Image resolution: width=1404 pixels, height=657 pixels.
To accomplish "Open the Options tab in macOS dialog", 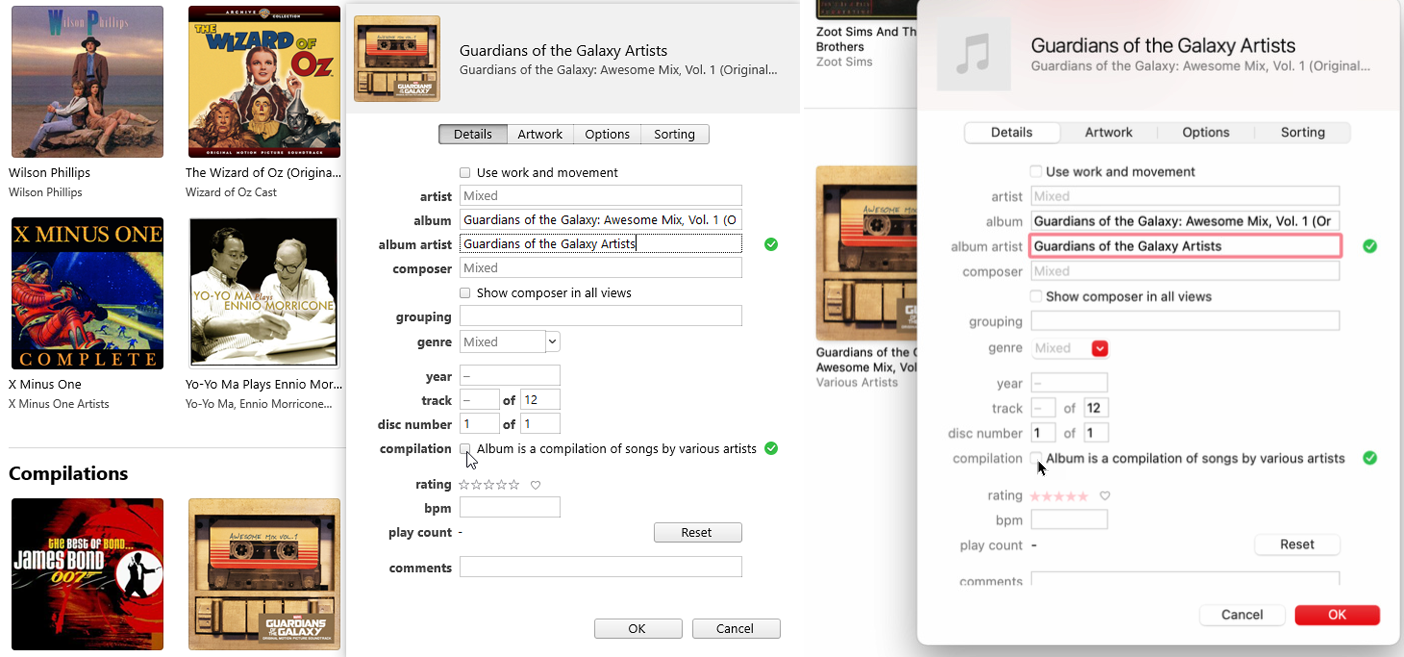I will tap(1206, 132).
